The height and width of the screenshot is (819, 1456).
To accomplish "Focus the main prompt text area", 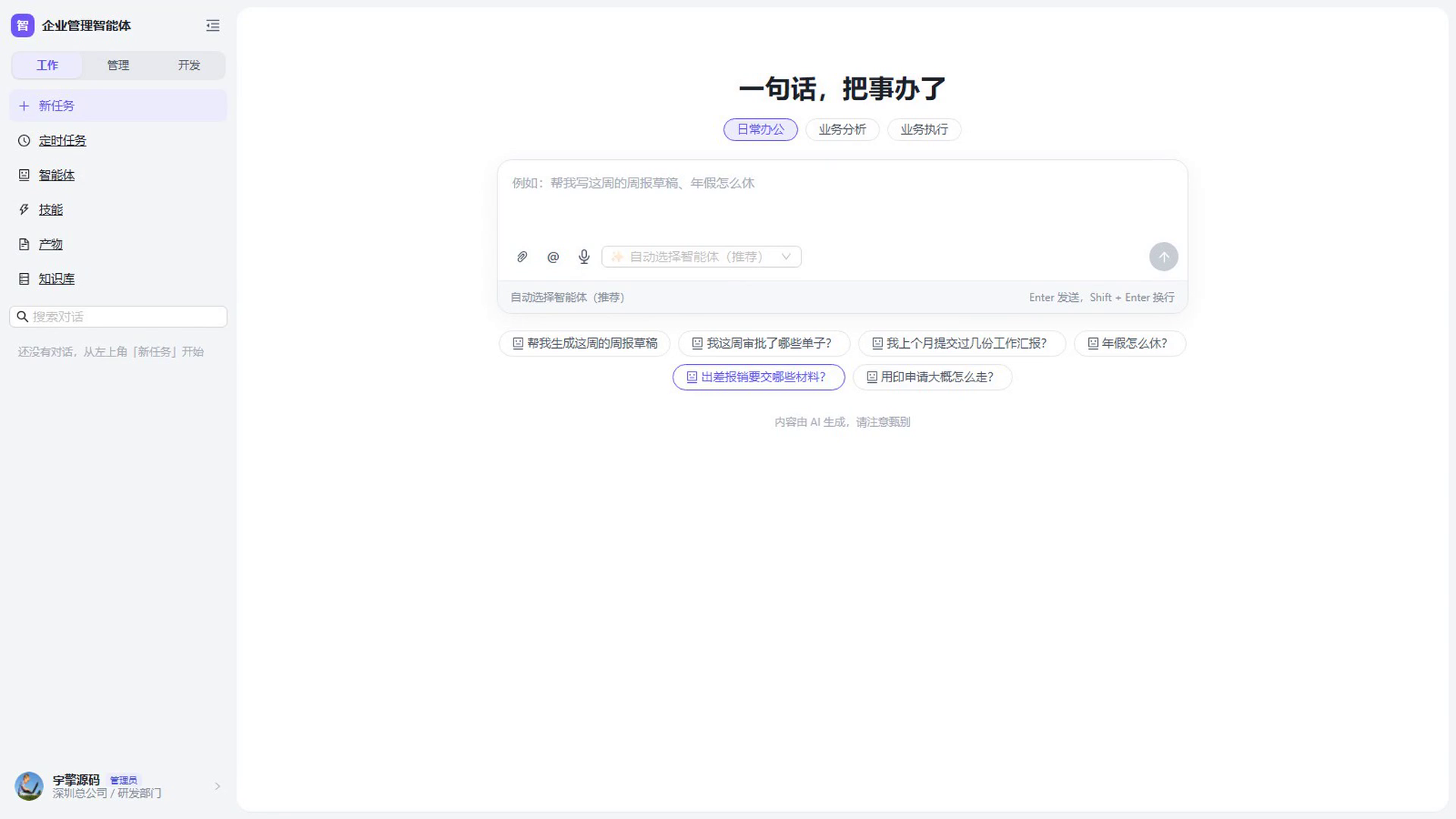I will (x=842, y=201).
